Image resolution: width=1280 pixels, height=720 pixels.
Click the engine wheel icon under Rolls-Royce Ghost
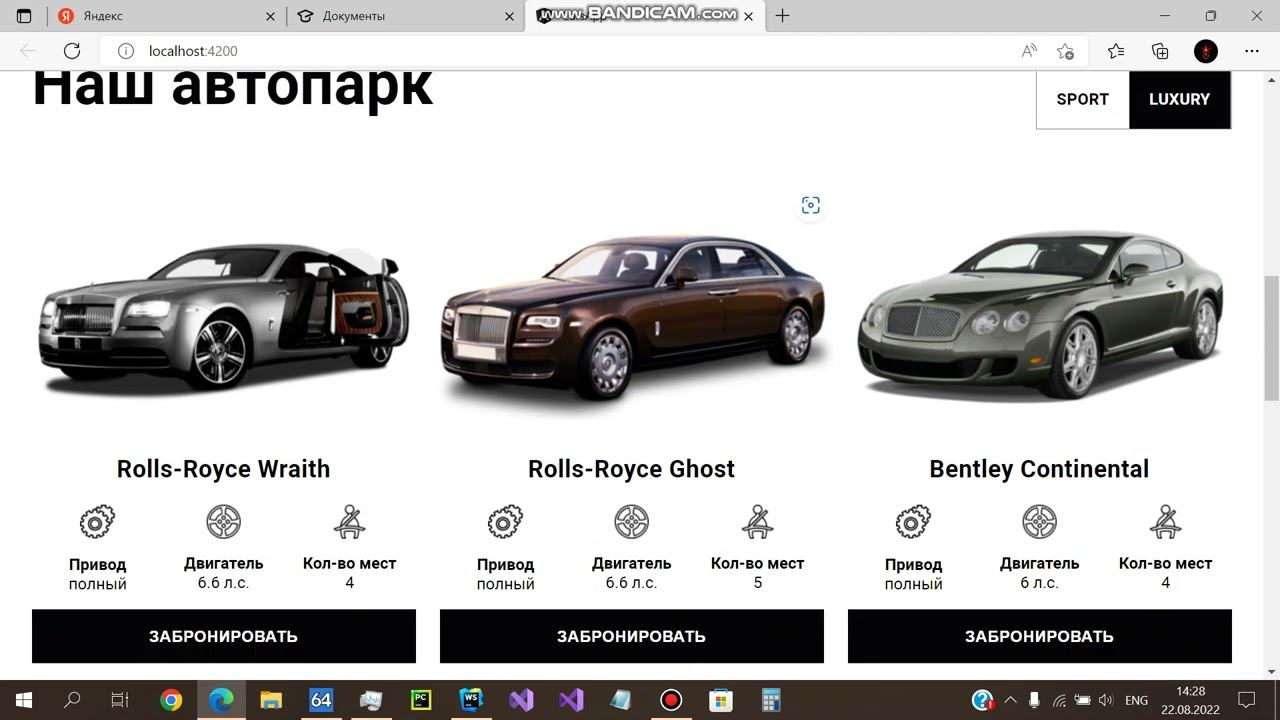pos(631,522)
